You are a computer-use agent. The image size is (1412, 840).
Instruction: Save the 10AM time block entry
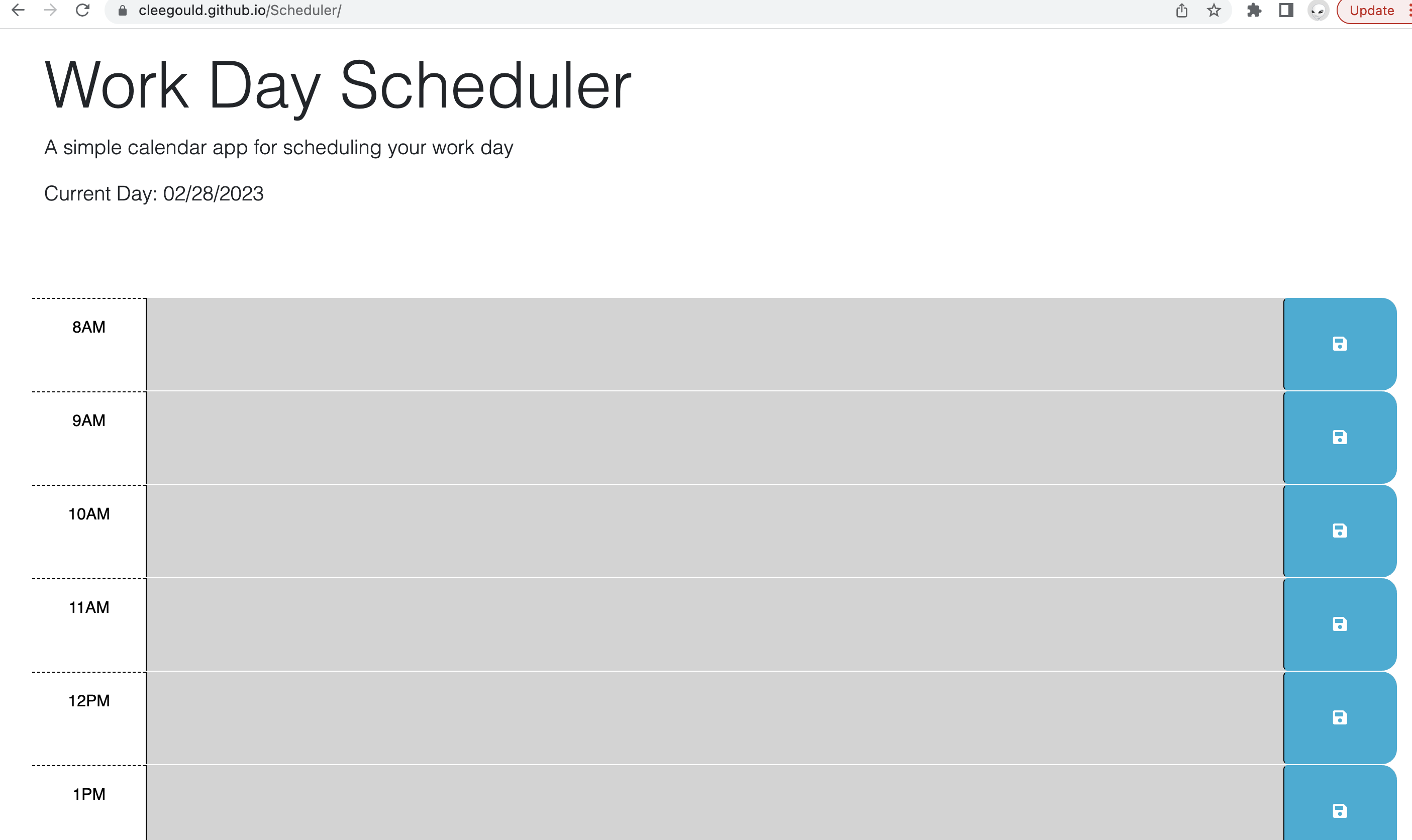click(1339, 531)
